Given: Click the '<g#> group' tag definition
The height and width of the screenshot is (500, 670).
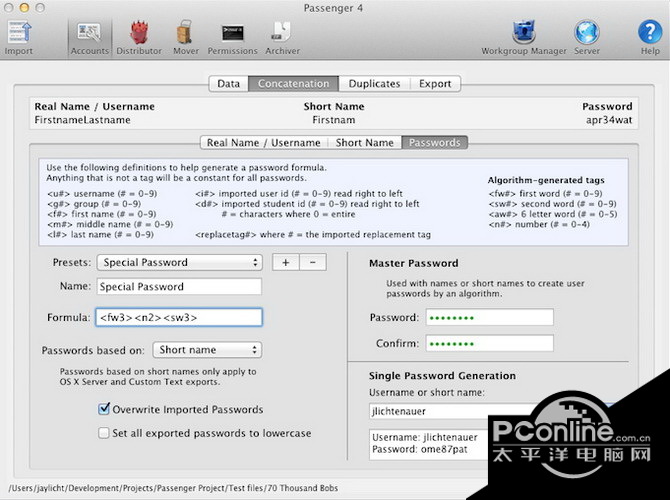Looking at the screenshot, I should (94, 204).
